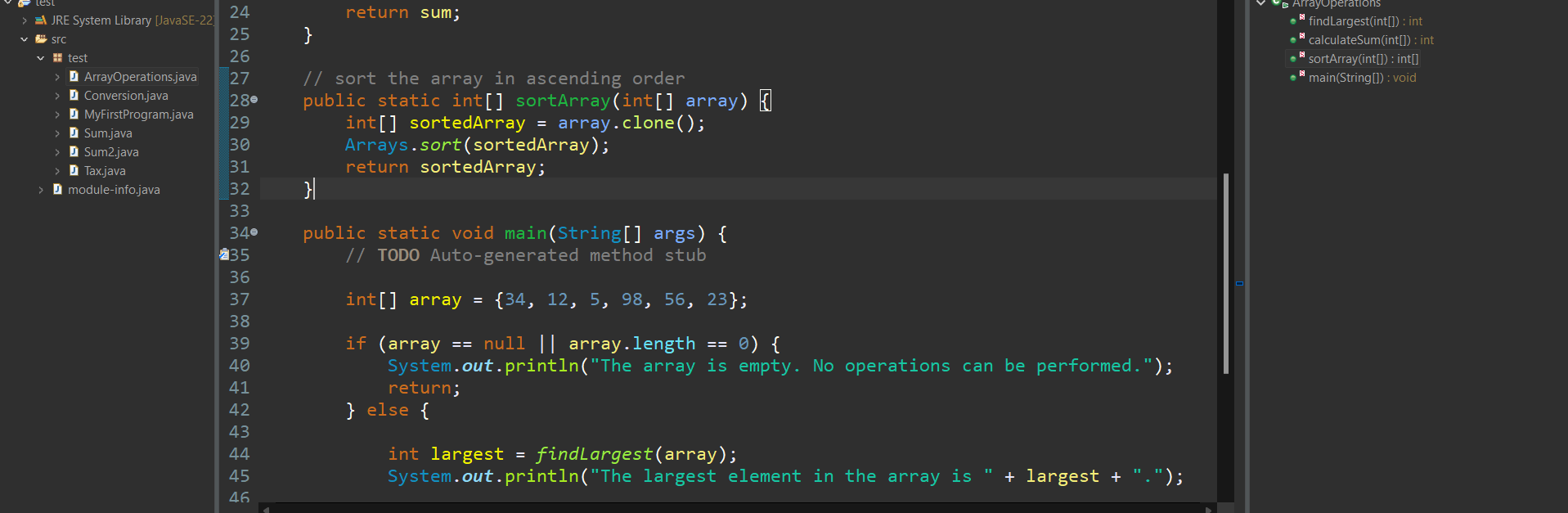Click module-info.java file icon
This screenshot has width=1568, height=513.
[57, 189]
